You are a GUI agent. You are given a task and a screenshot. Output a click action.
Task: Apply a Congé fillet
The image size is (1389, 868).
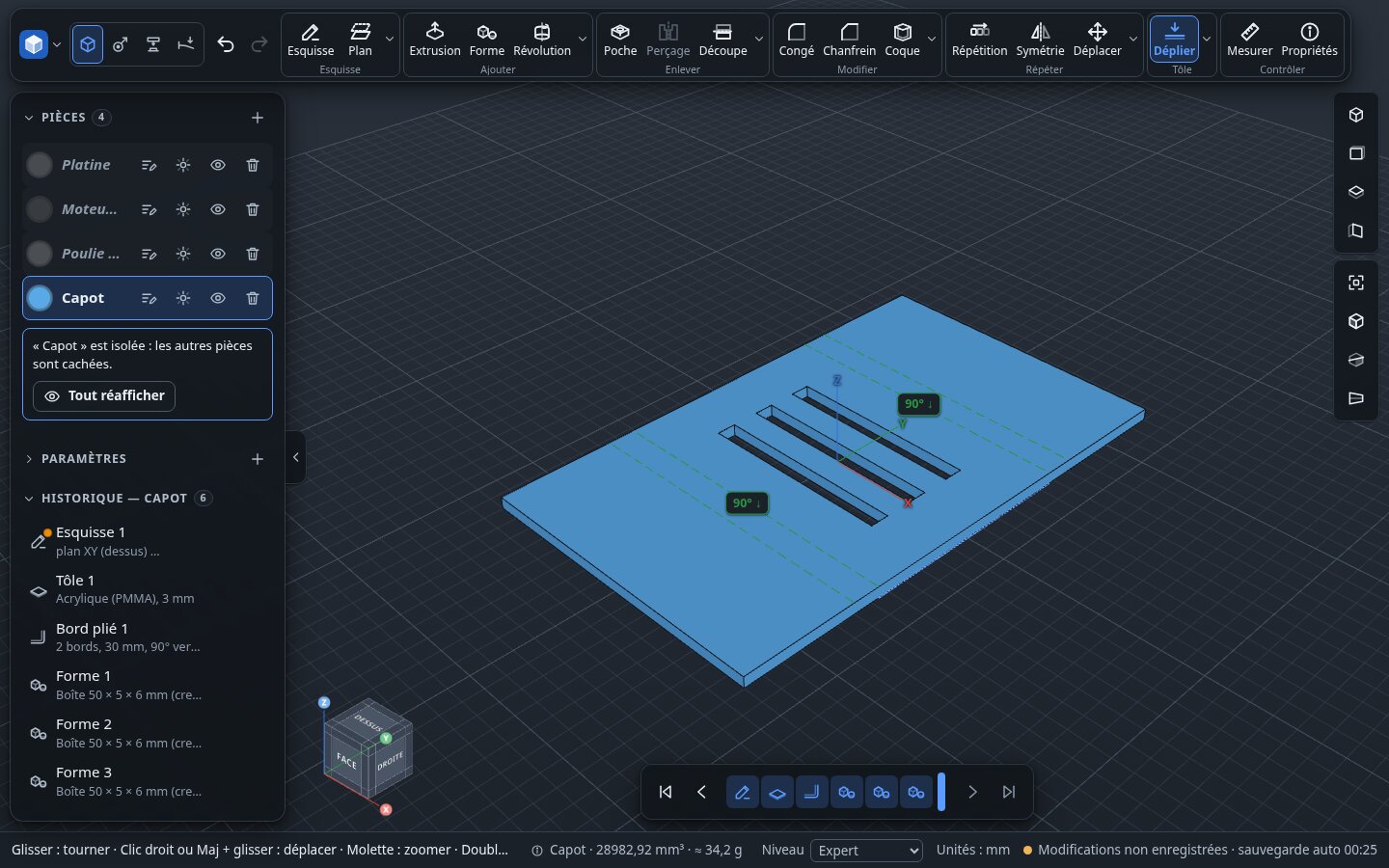coord(797,40)
